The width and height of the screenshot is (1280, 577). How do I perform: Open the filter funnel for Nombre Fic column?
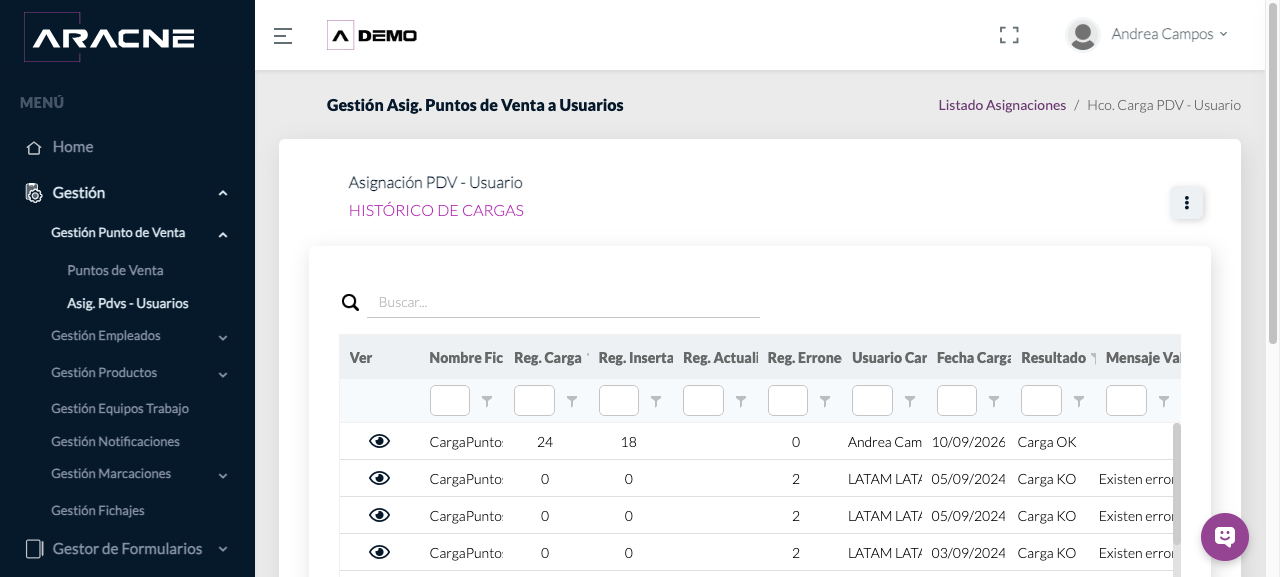tap(487, 401)
